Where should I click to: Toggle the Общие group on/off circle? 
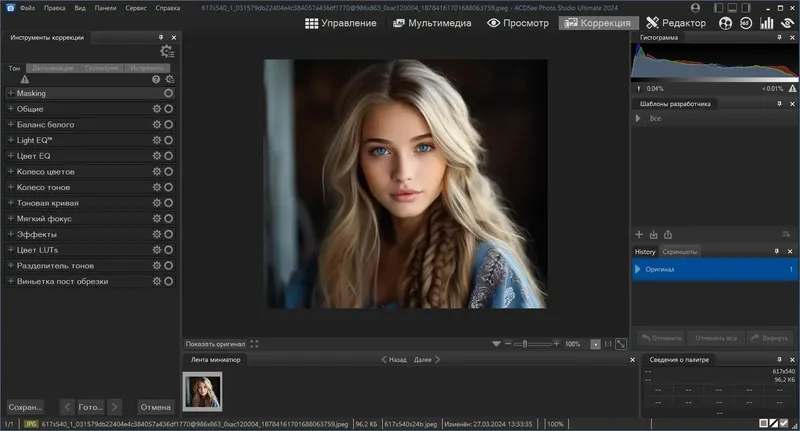(x=168, y=109)
